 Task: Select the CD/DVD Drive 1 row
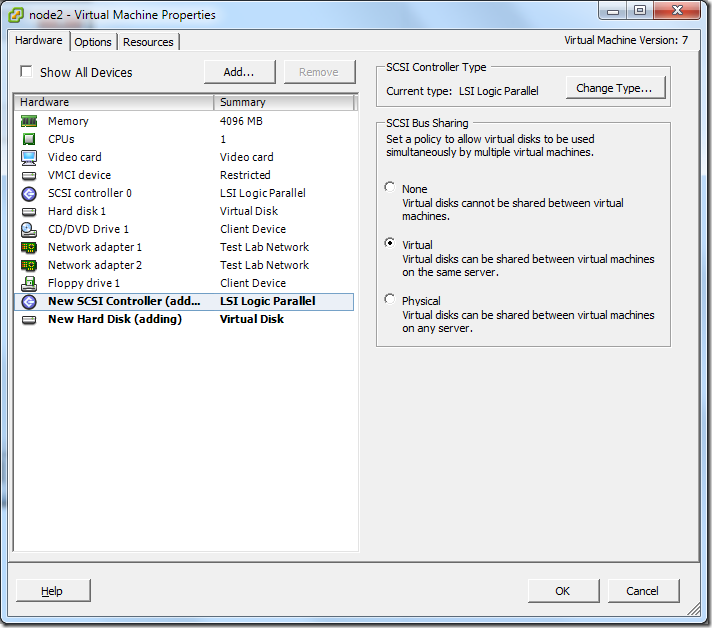point(184,229)
